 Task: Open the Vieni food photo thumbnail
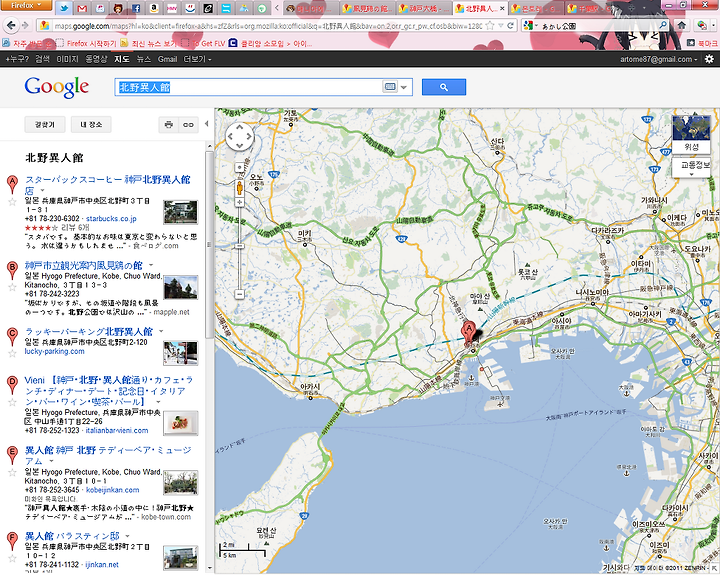(x=180, y=423)
